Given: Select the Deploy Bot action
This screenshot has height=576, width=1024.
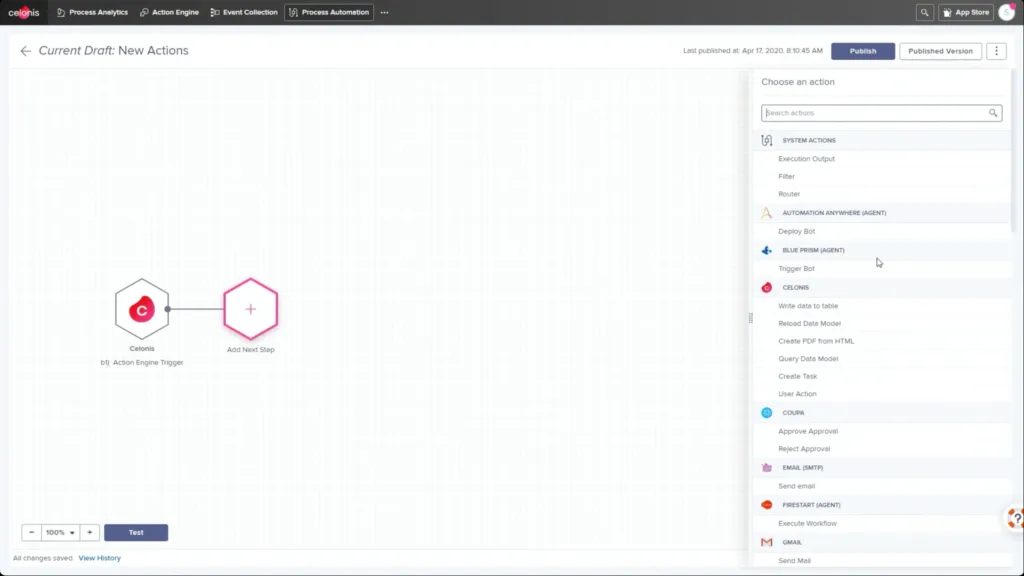Looking at the screenshot, I should pyautogui.click(x=797, y=231).
